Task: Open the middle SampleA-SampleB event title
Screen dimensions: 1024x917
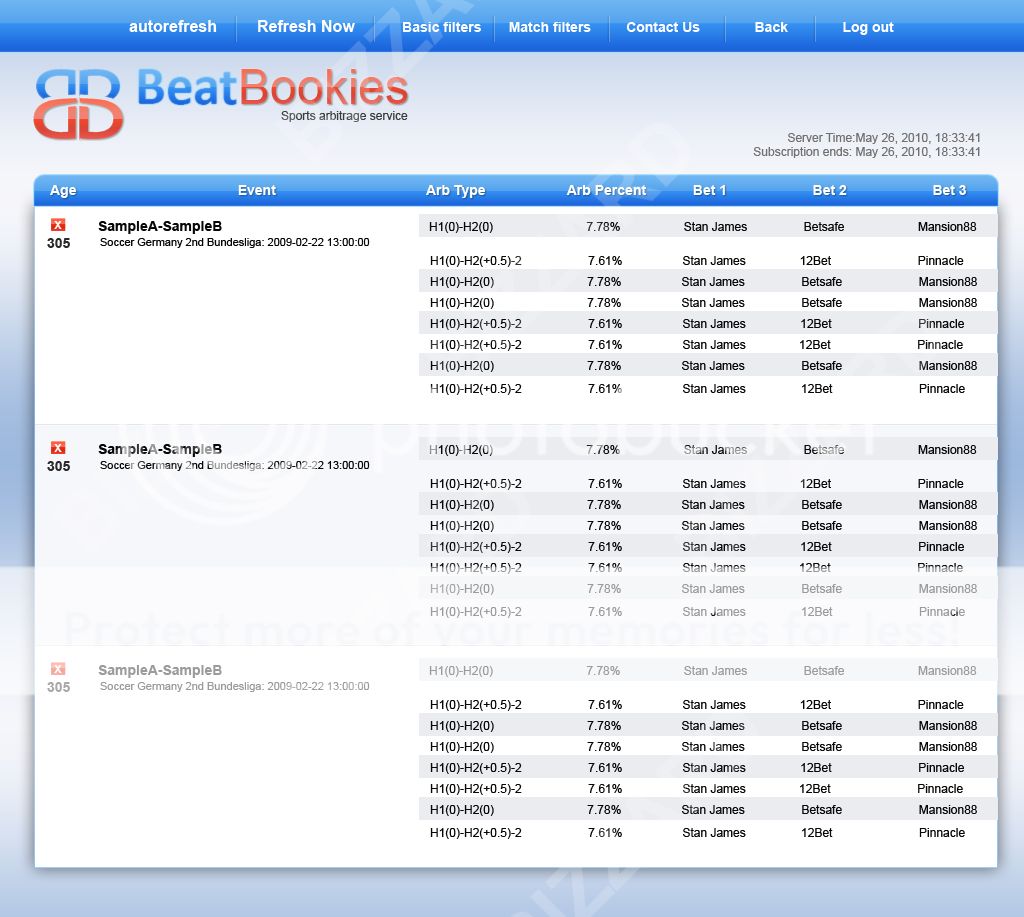Action: pos(160,449)
